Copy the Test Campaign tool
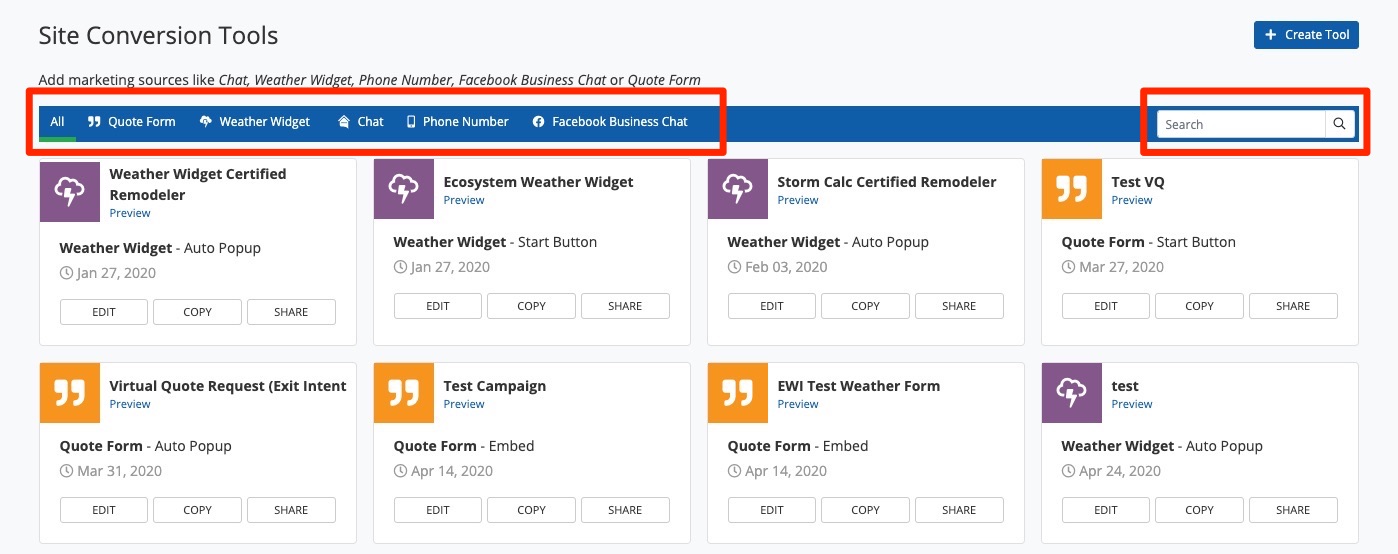 pyautogui.click(x=531, y=510)
